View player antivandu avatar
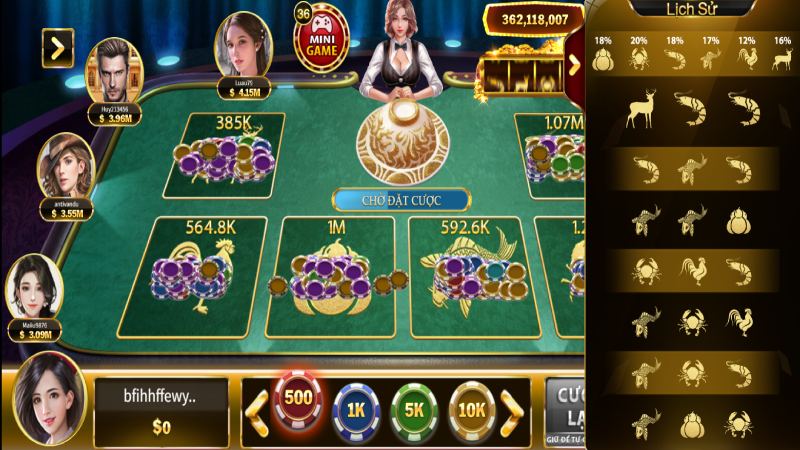Viewport: 800px width, 450px height. 65,166
